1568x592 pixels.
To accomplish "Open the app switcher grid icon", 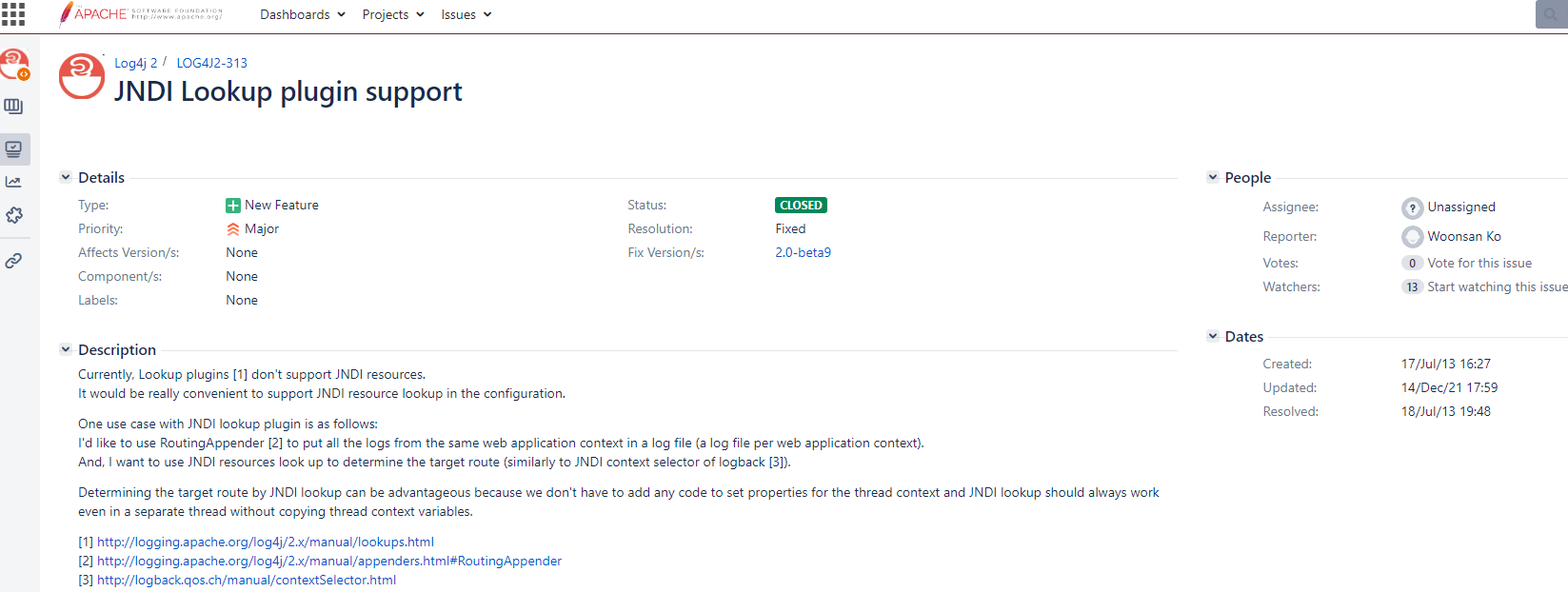I will coord(13,14).
